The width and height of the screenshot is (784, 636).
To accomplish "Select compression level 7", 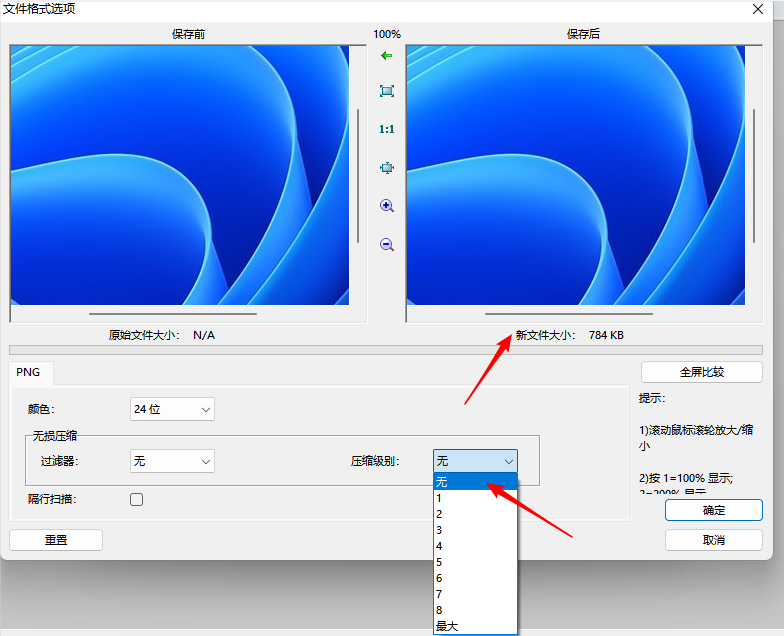I will tap(475, 594).
